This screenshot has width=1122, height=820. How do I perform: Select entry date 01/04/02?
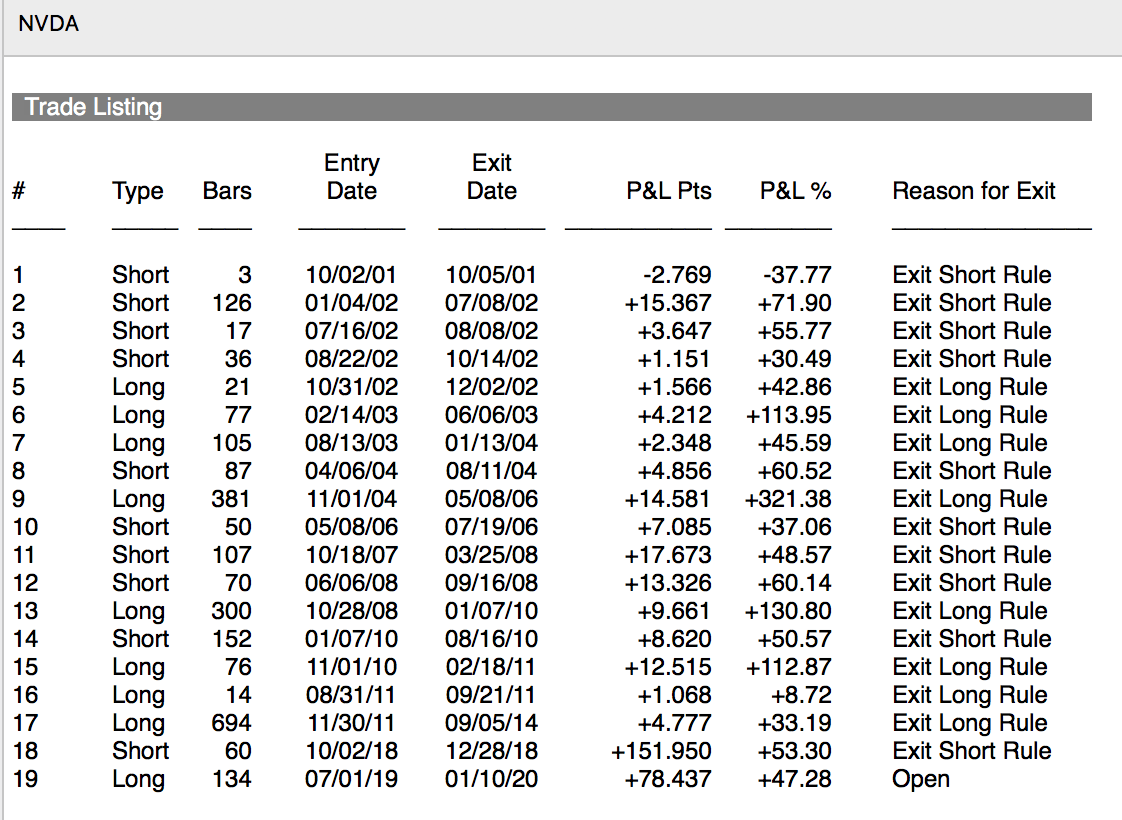(351, 303)
